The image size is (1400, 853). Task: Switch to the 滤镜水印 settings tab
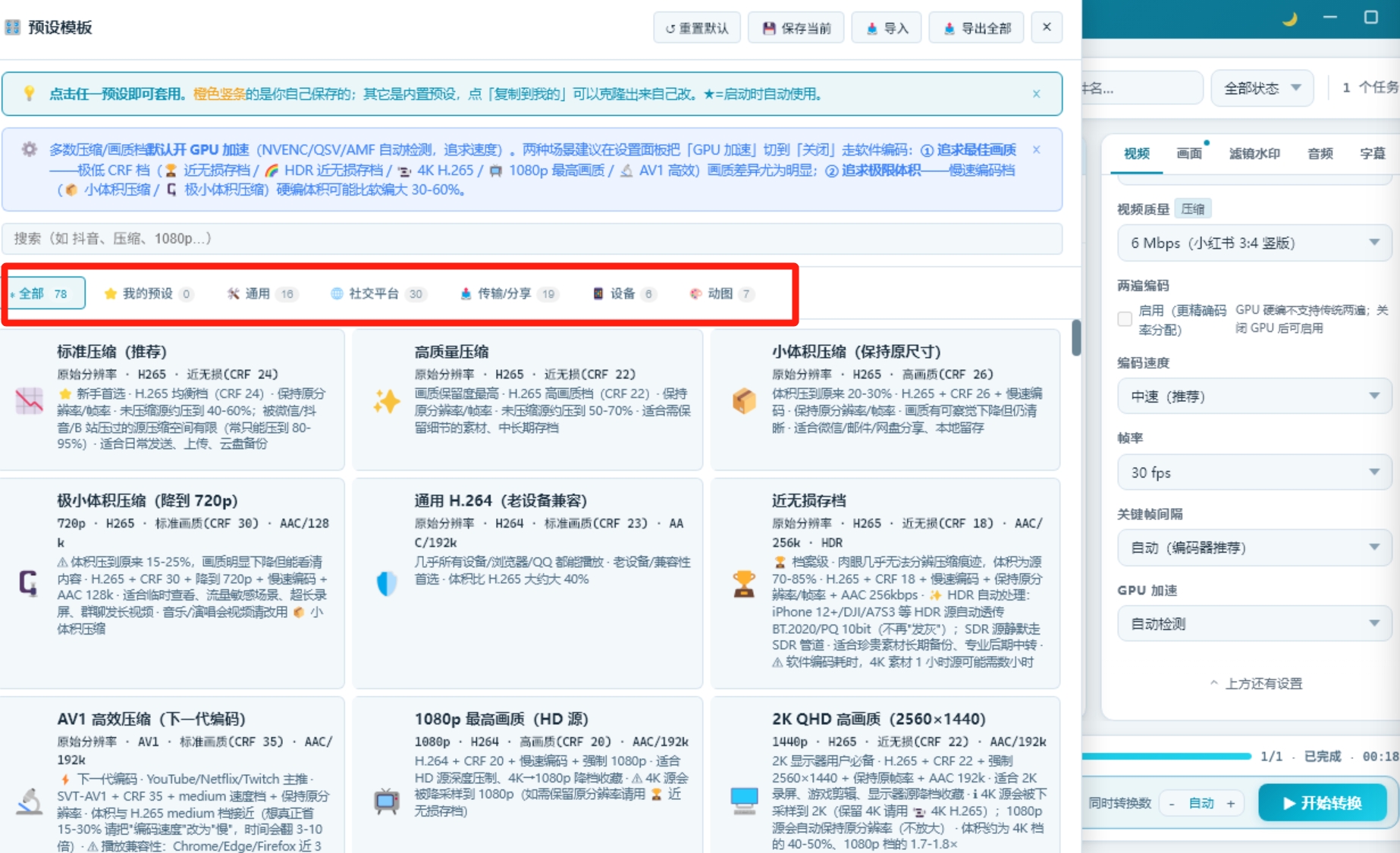click(1254, 154)
